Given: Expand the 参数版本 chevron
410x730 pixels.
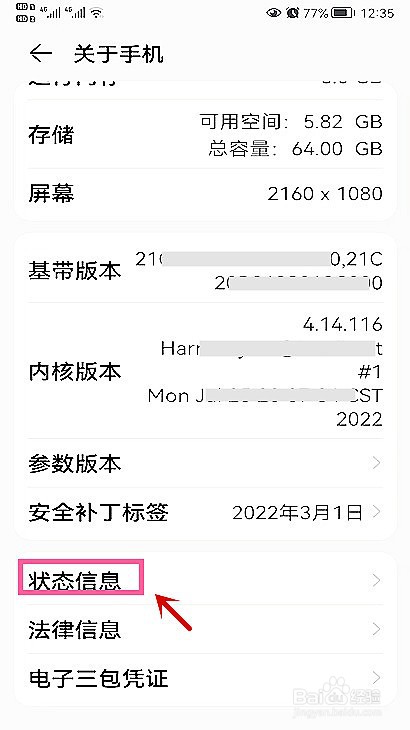Looking at the screenshot, I should pos(376,463).
